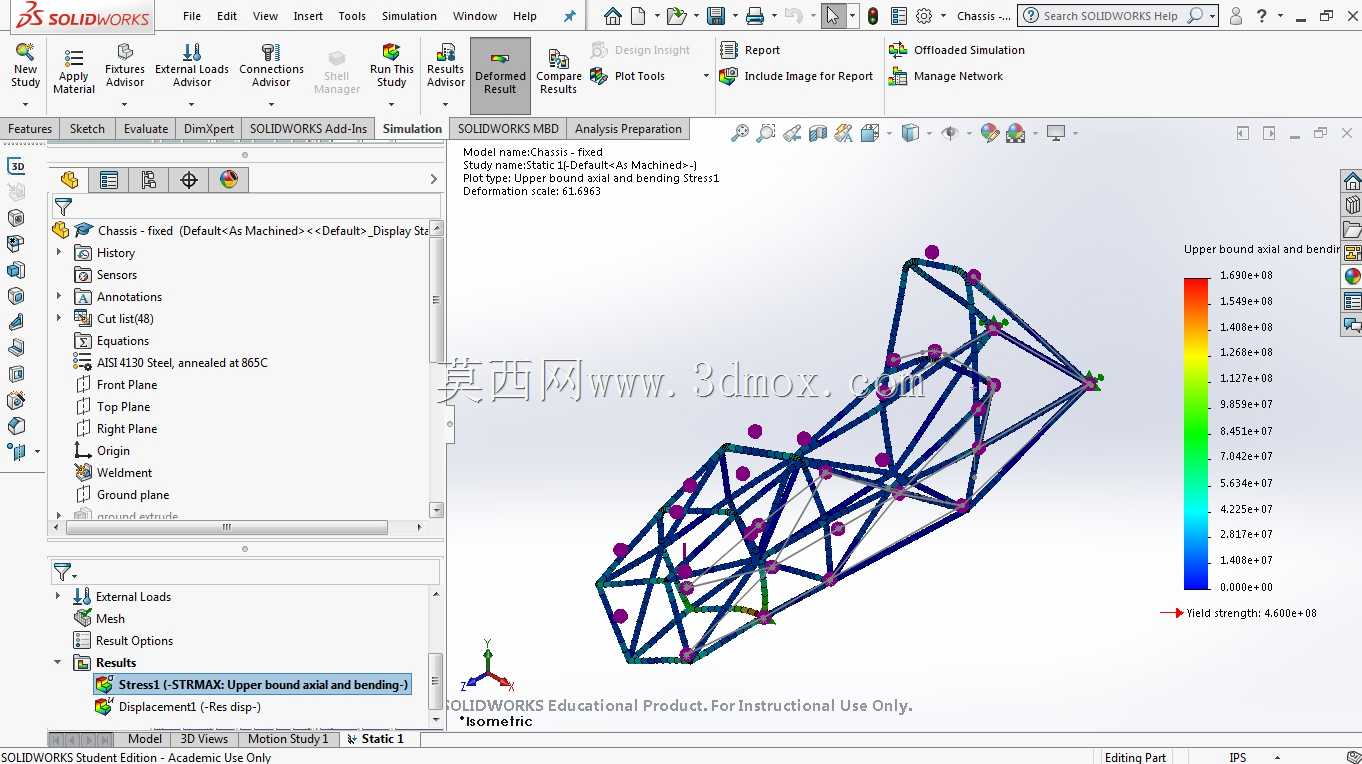The height and width of the screenshot is (764, 1362).
Task: Click the Zoom to Fit icon
Action: (740, 132)
